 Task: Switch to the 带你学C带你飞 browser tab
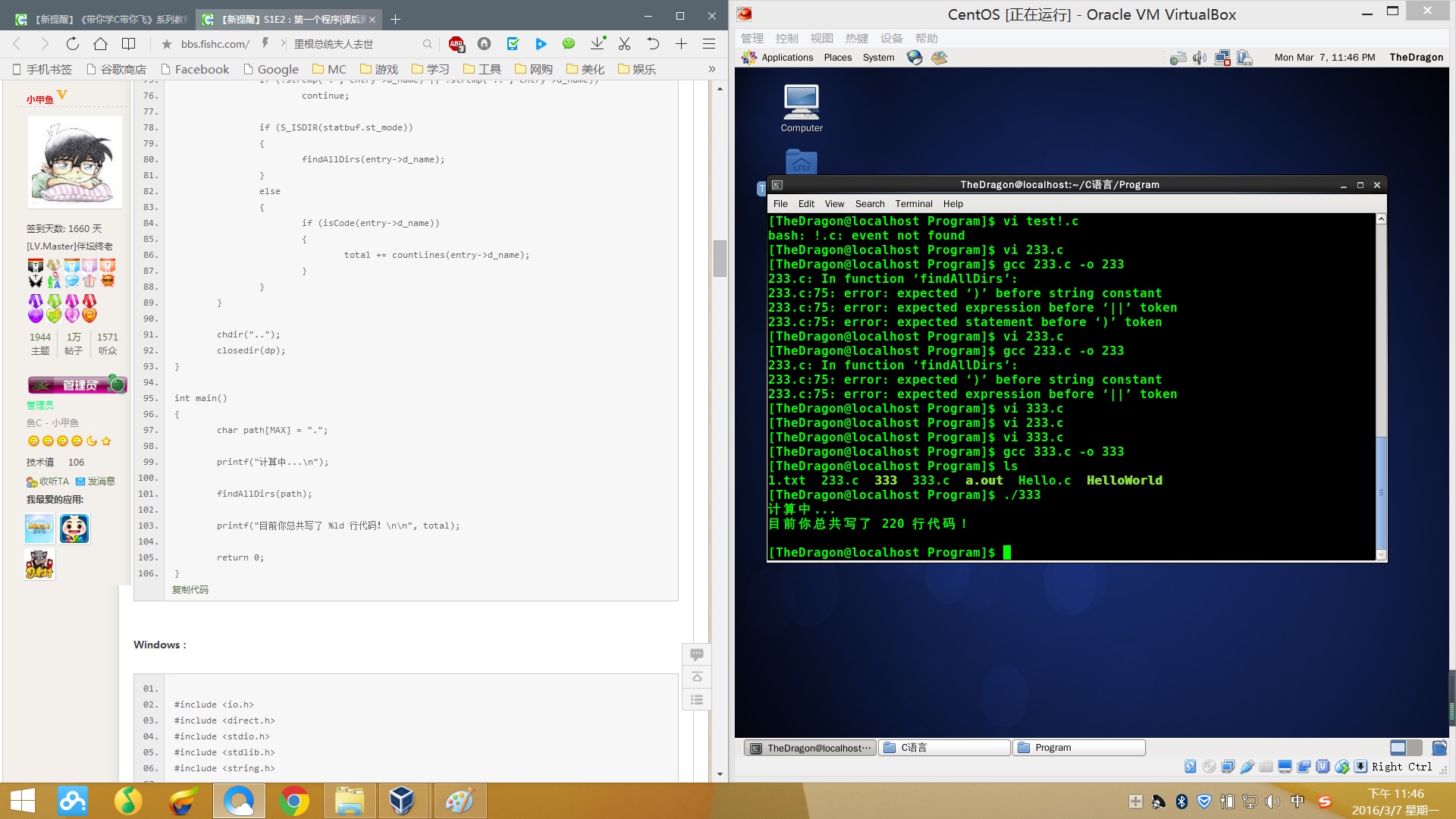coord(102,19)
